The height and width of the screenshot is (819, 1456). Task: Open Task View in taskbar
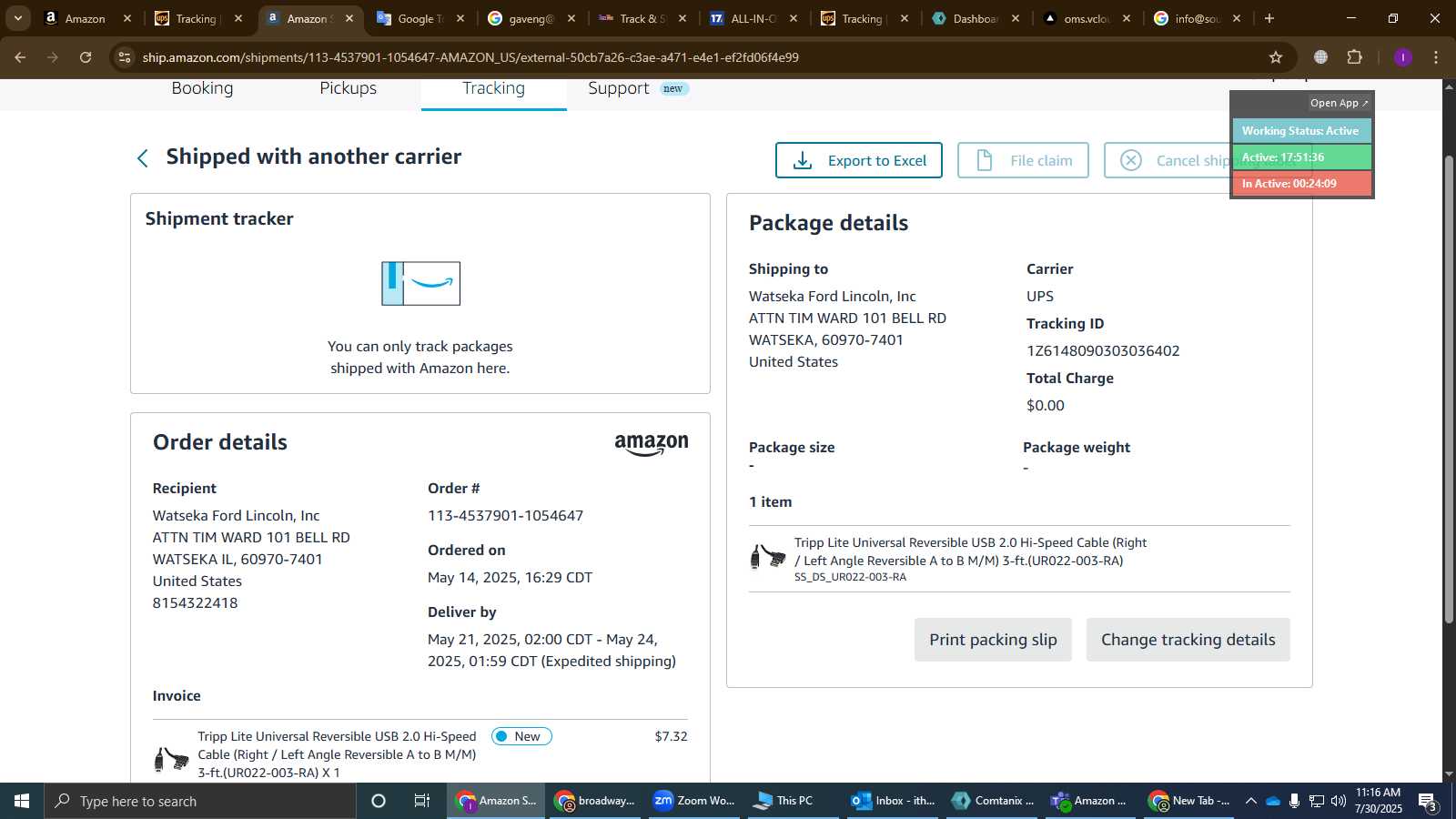(x=422, y=801)
